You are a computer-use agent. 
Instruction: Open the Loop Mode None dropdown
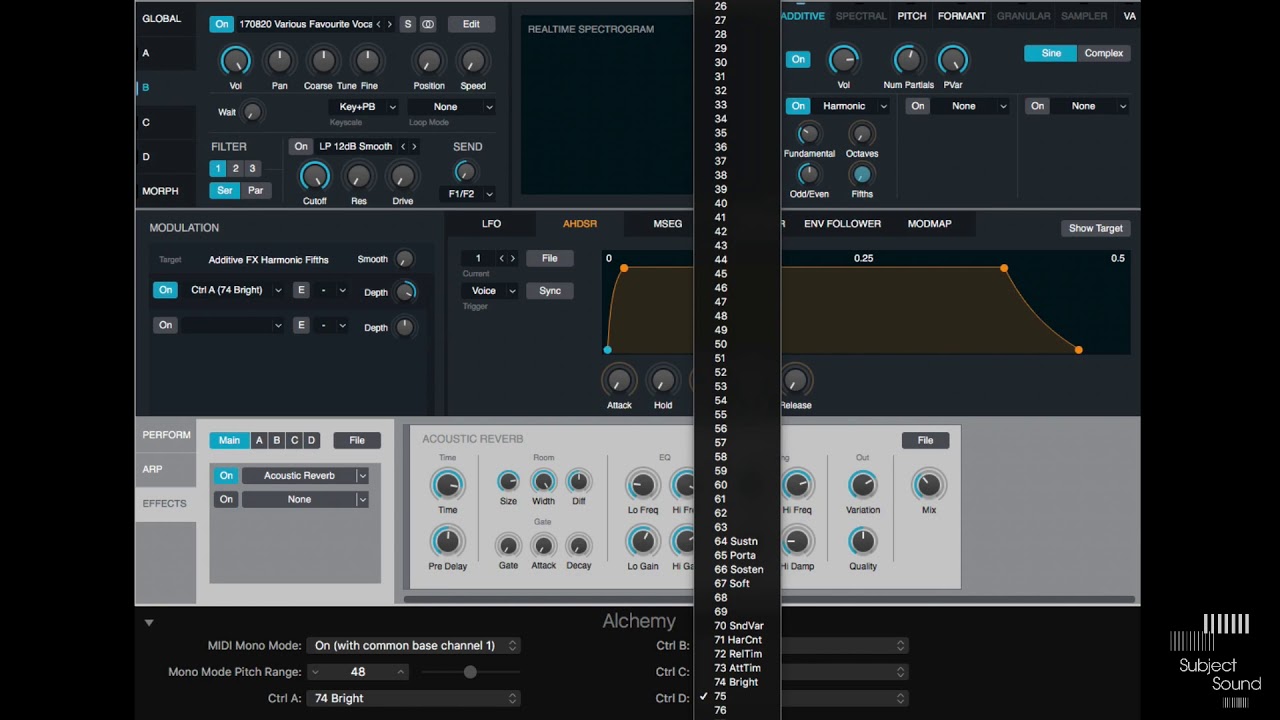click(x=450, y=107)
